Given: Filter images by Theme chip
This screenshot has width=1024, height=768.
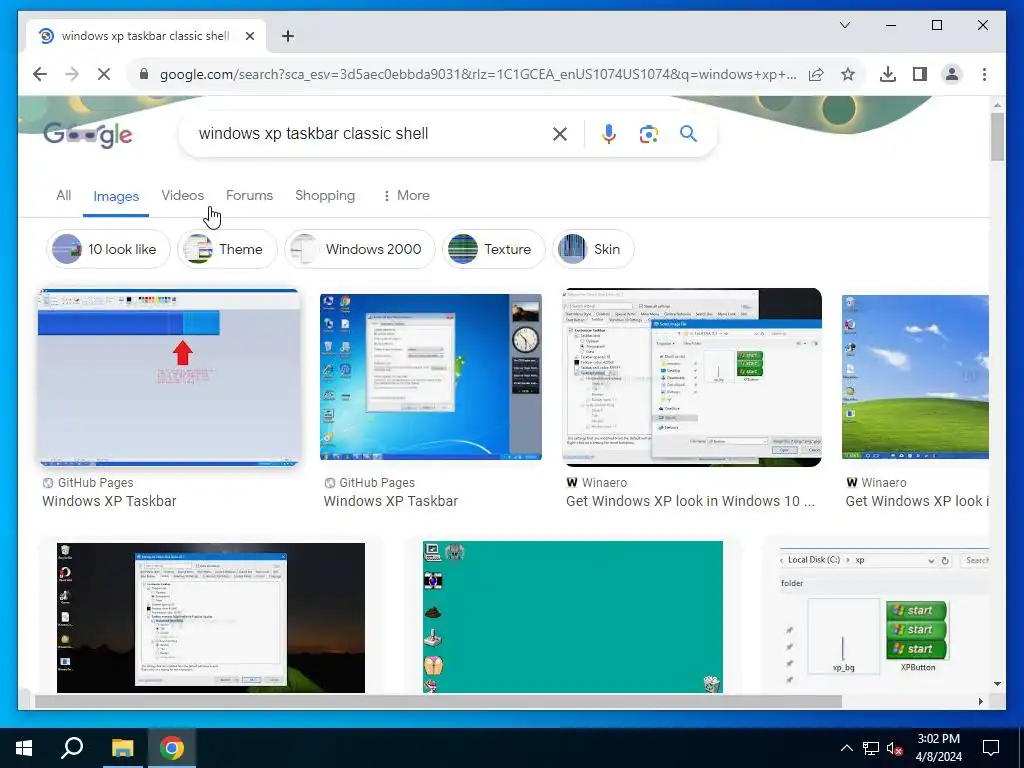Looking at the screenshot, I should coord(227,249).
